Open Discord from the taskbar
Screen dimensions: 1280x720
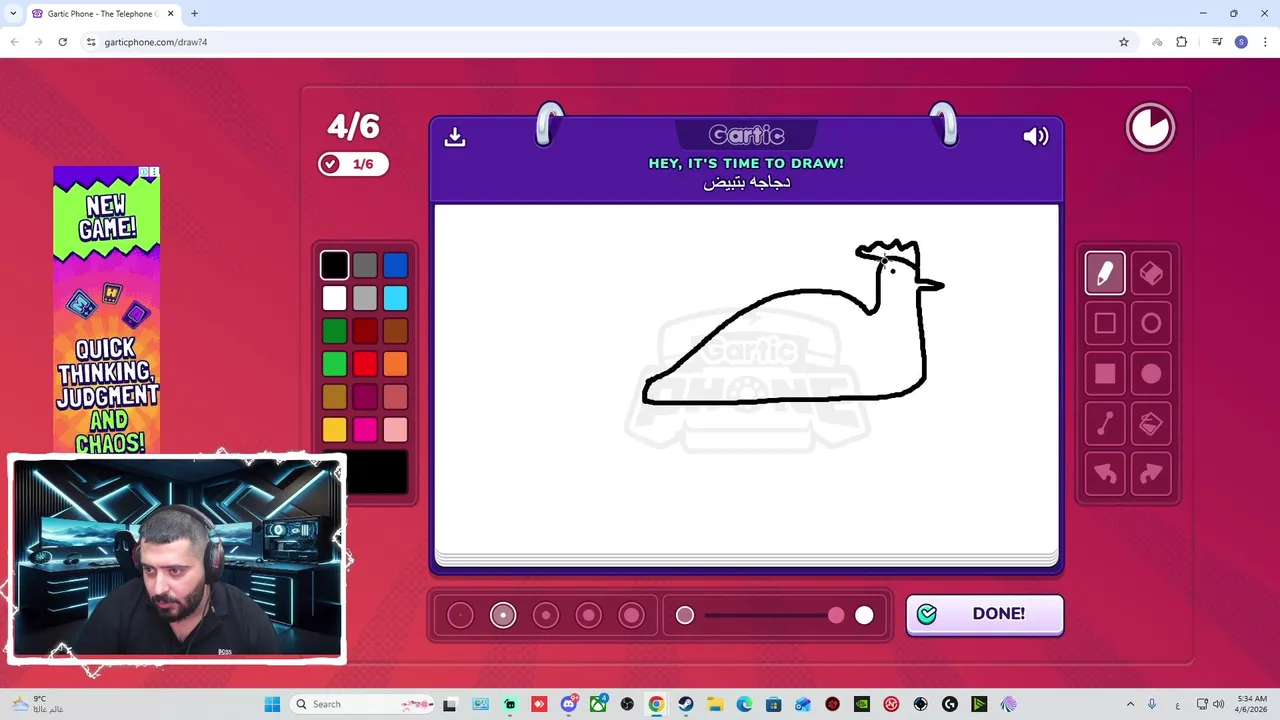click(569, 704)
